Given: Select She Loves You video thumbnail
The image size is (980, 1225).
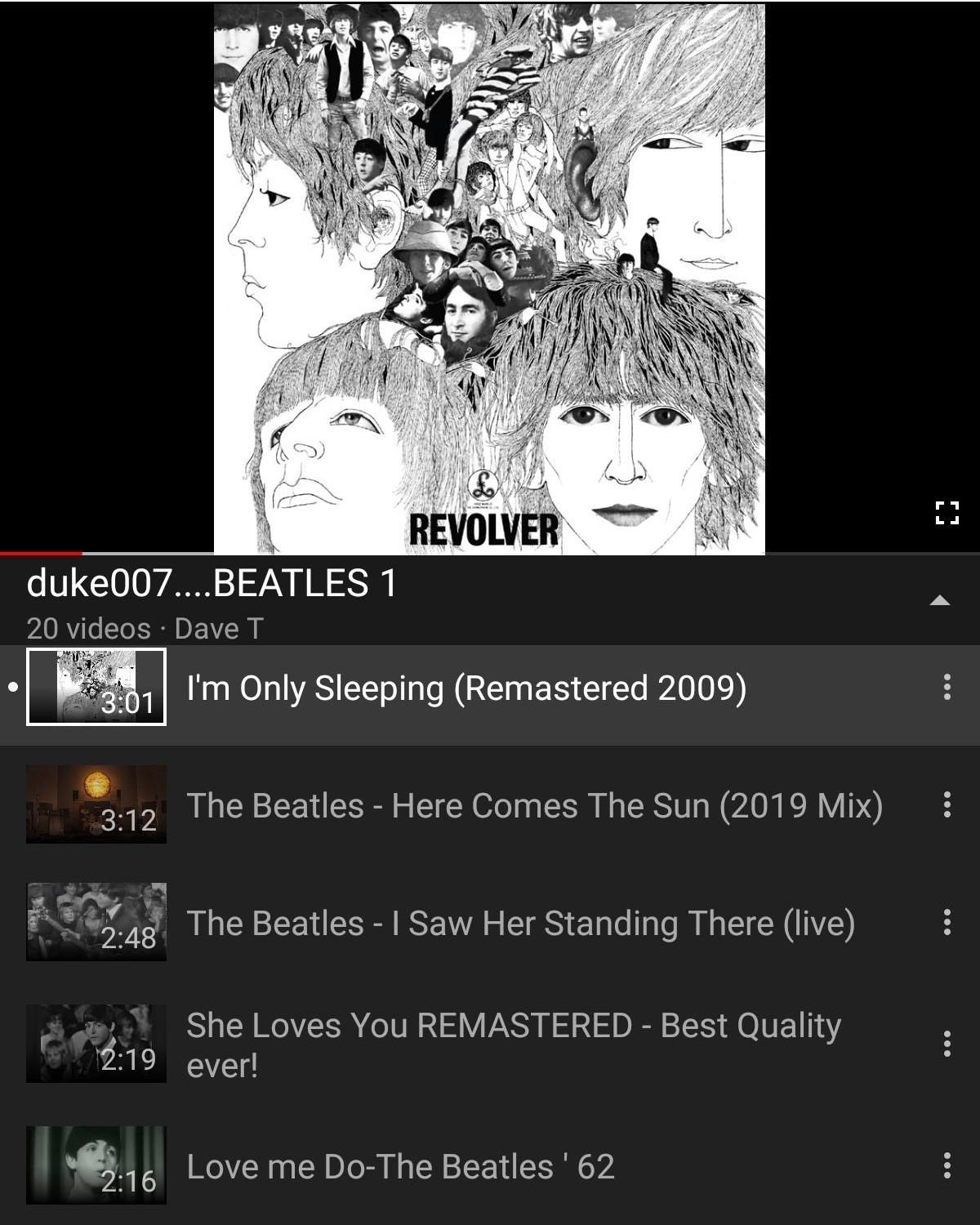Looking at the screenshot, I should (x=96, y=1044).
